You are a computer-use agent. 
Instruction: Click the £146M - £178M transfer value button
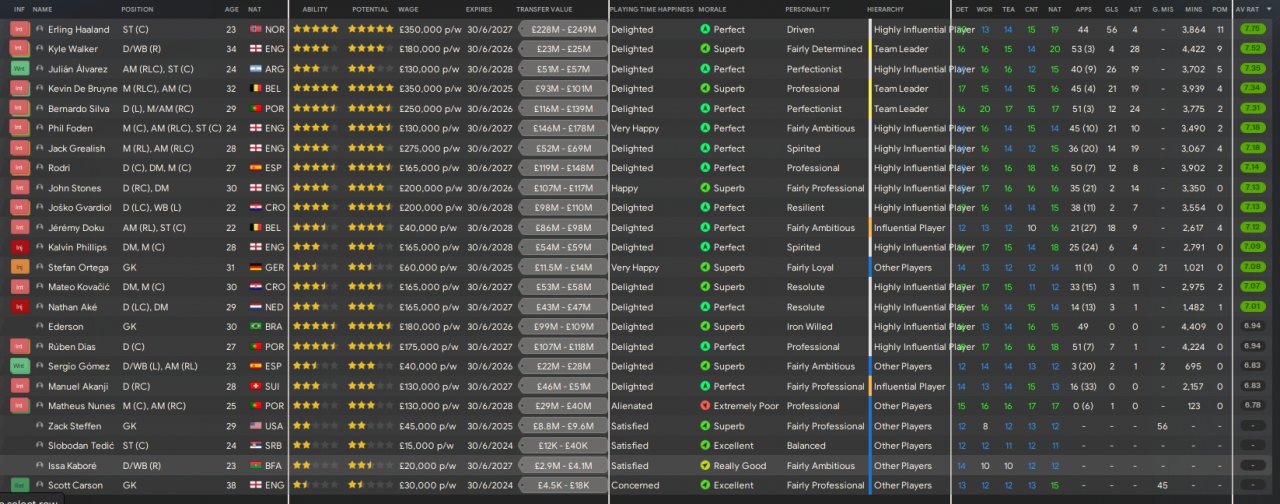point(563,128)
